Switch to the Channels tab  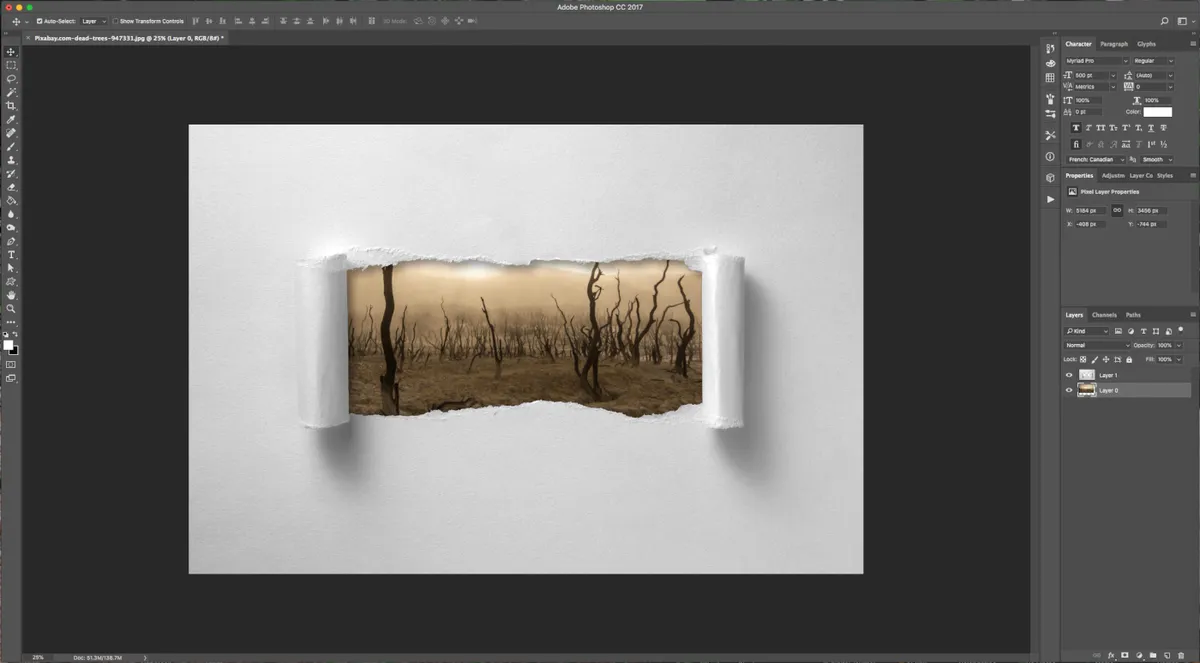click(x=1104, y=315)
